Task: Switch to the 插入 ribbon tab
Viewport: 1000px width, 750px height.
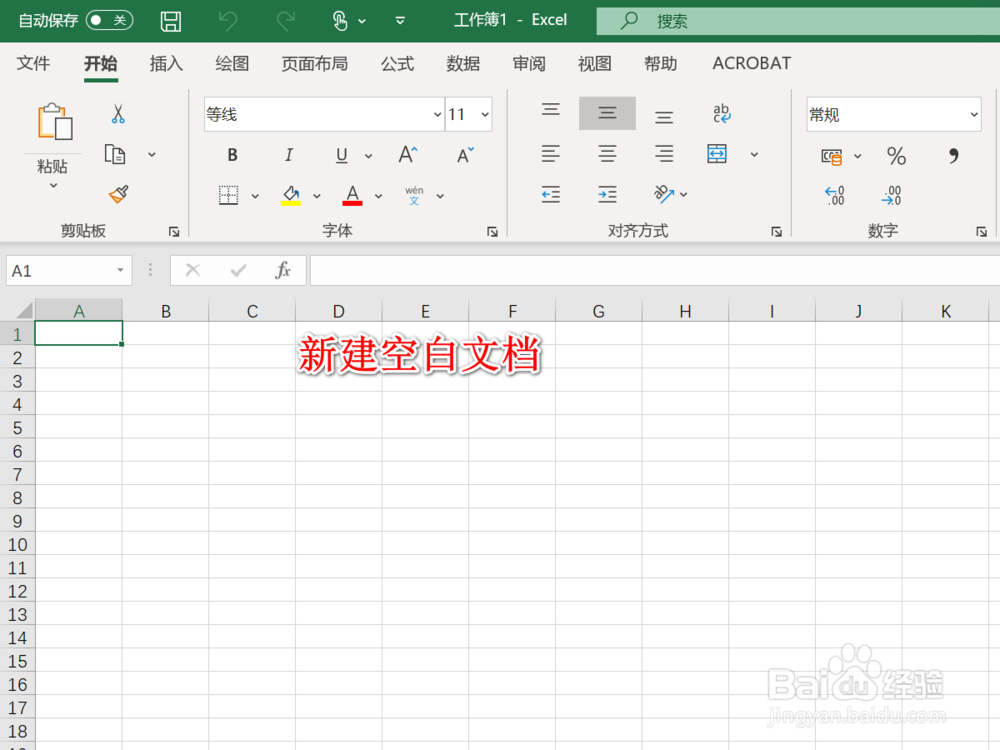Action: coord(166,63)
